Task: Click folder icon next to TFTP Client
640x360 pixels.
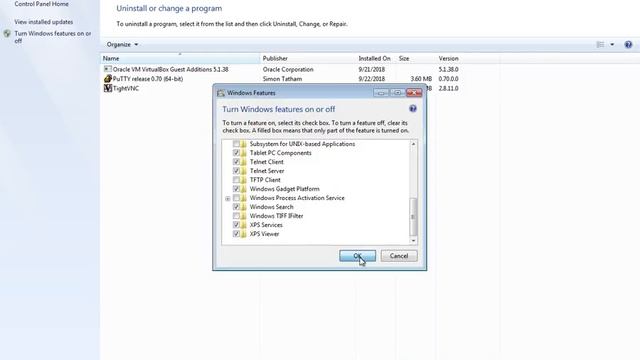Action: coord(244,180)
